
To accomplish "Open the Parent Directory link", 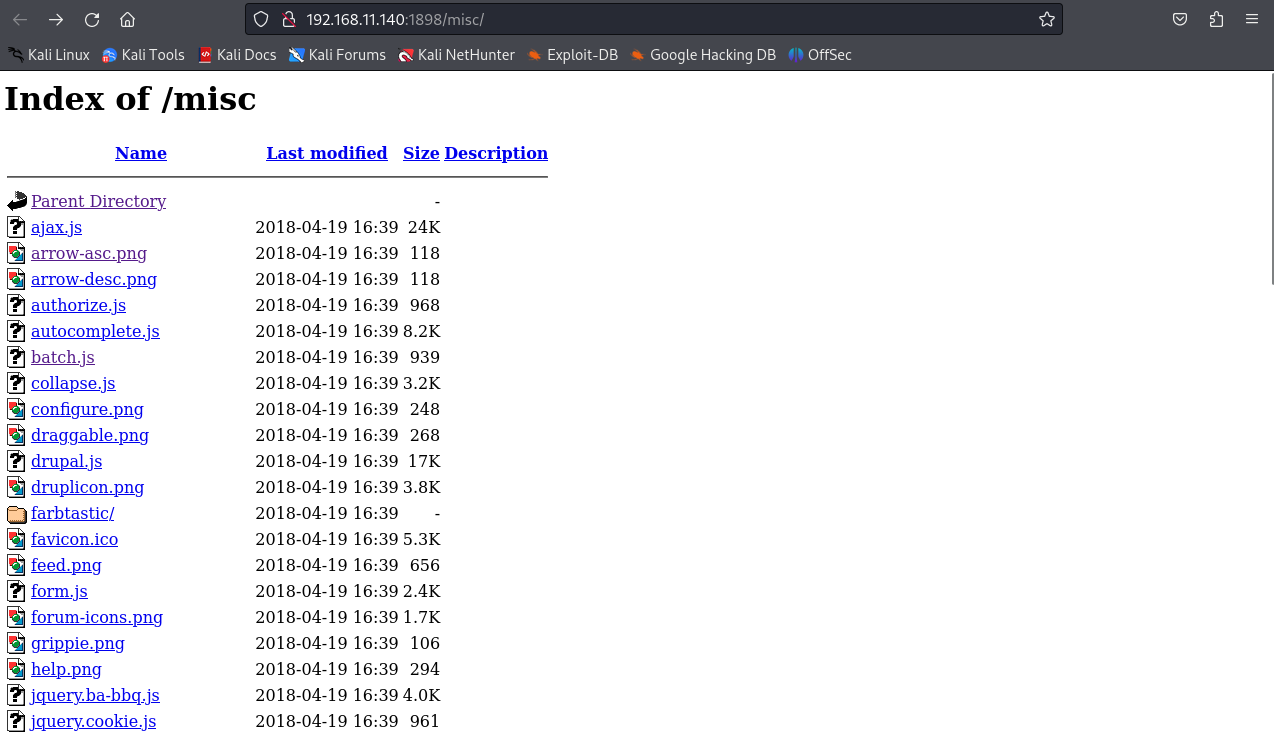I will [98, 201].
